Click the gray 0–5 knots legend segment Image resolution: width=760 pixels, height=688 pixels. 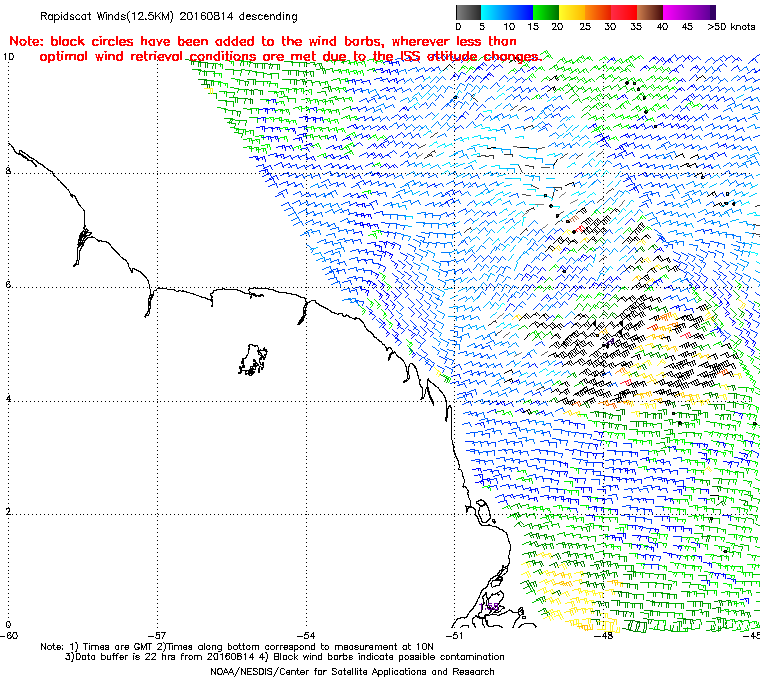[x=468, y=12]
